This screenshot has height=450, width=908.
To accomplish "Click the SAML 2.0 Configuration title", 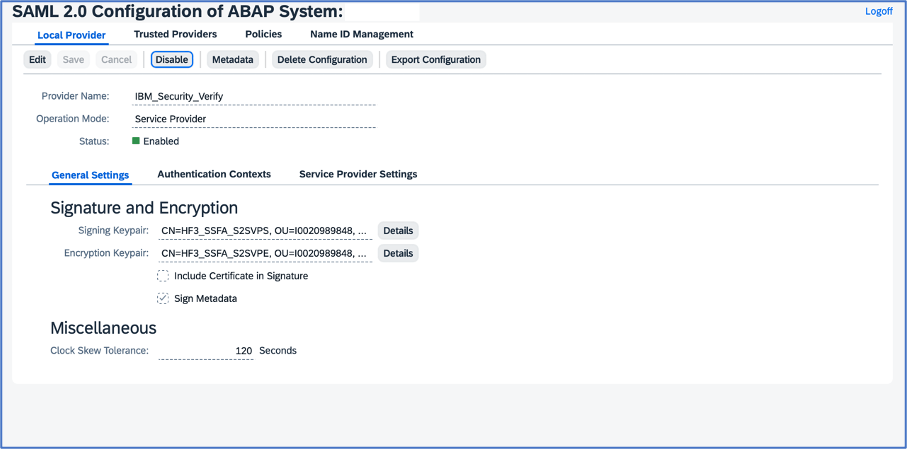I will point(178,12).
